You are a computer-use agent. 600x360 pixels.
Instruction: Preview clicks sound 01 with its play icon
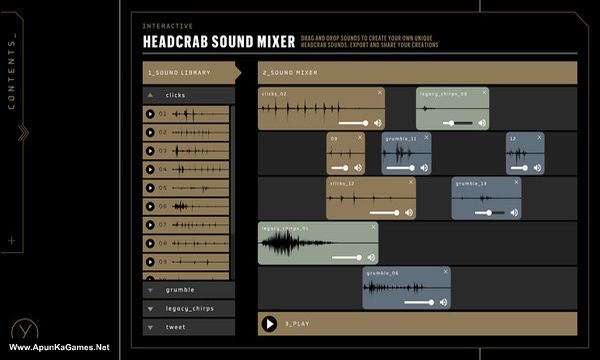tap(150, 114)
